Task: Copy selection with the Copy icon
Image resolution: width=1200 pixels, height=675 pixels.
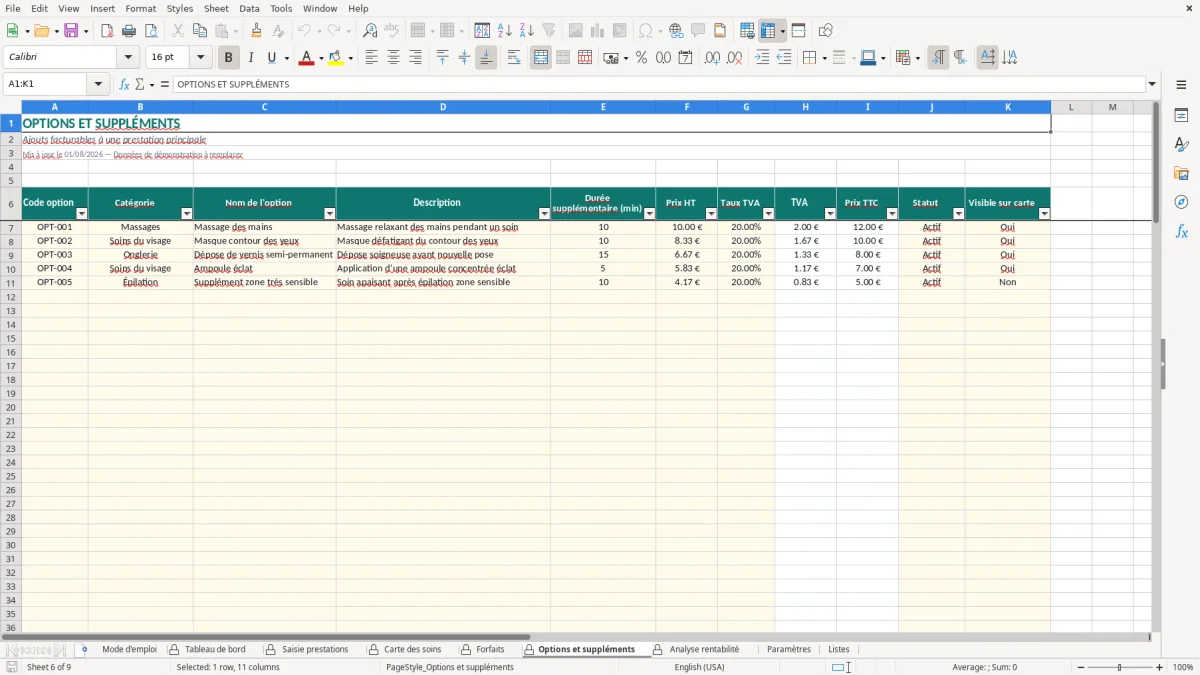Action: coord(199,31)
